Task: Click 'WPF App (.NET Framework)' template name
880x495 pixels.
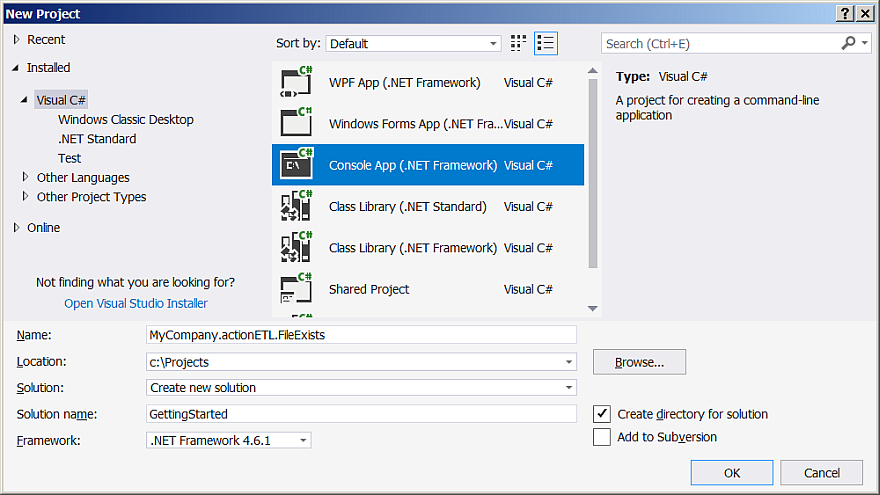Action: (405, 82)
